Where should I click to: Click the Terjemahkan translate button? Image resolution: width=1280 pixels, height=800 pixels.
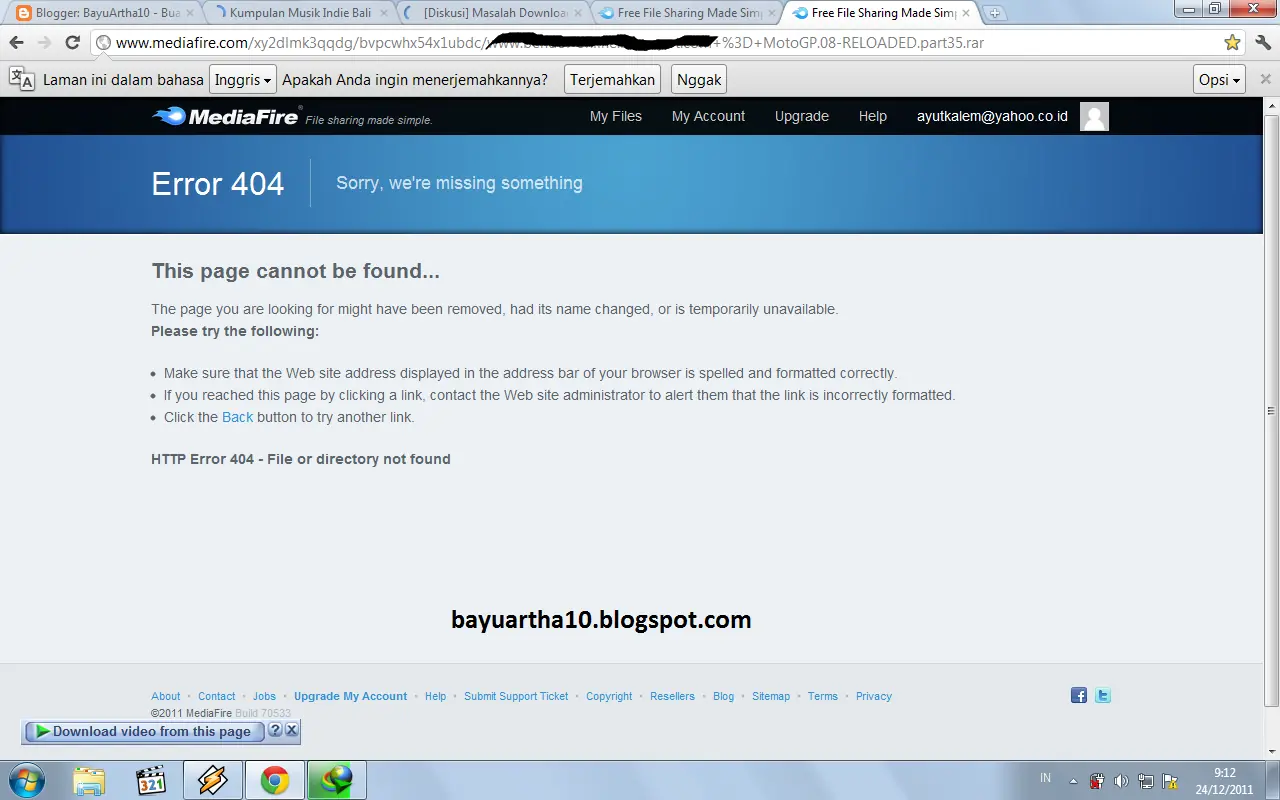point(613,80)
